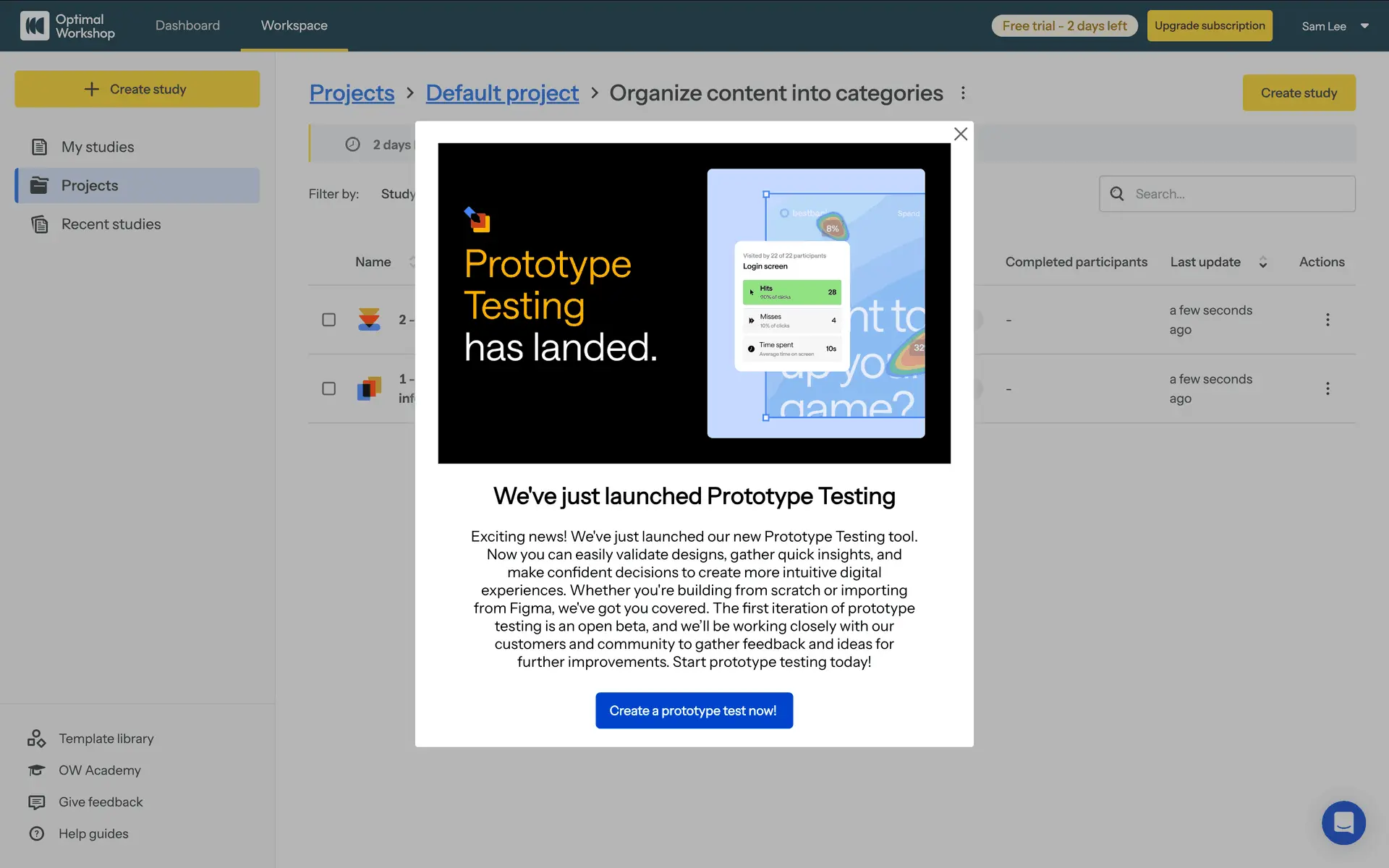Tick the checkbox for study 1

[328, 388]
